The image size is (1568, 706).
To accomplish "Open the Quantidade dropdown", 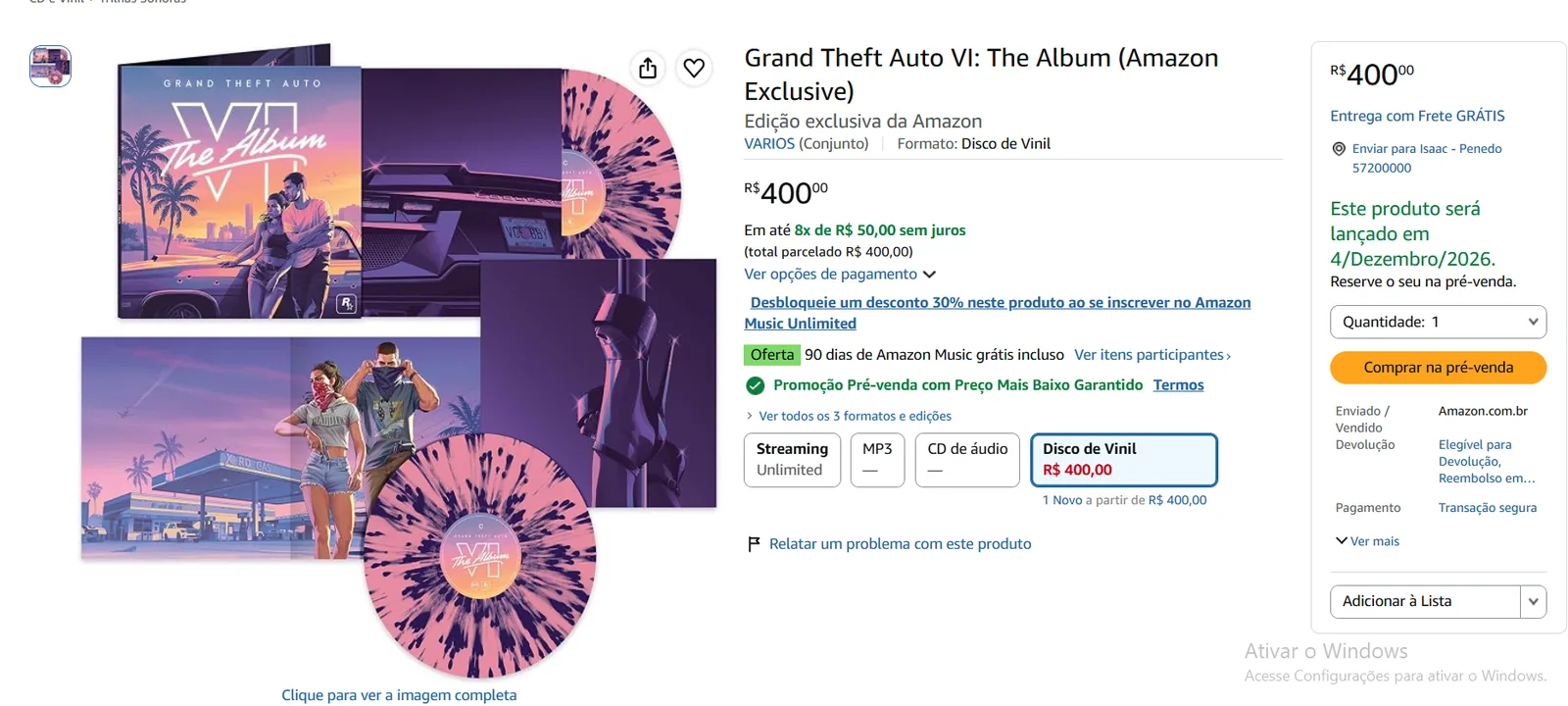I will click(x=1438, y=322).
